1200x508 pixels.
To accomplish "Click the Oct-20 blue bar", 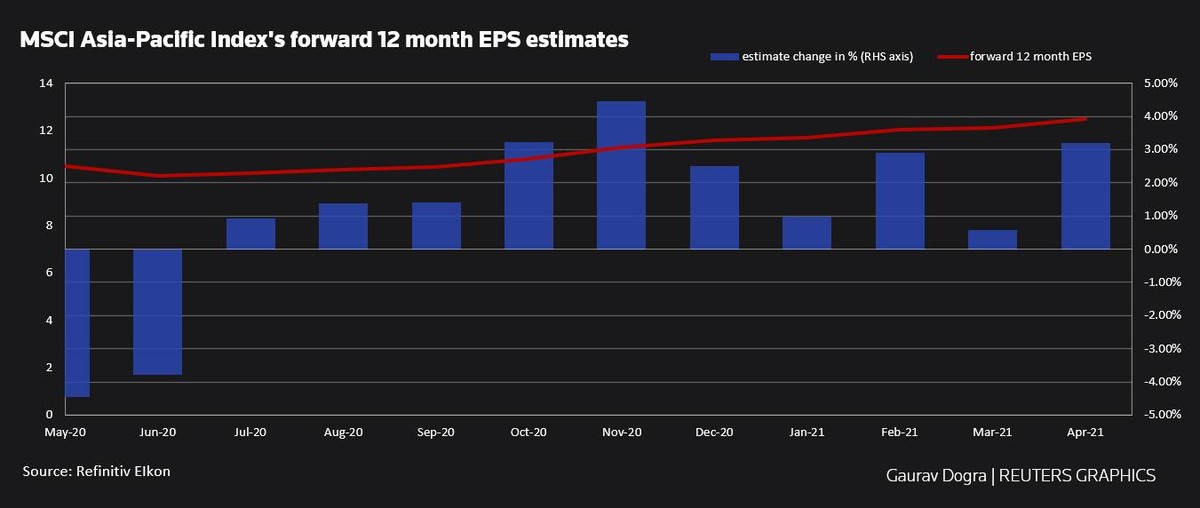I will pyautogui.click(x=529, y=195).
